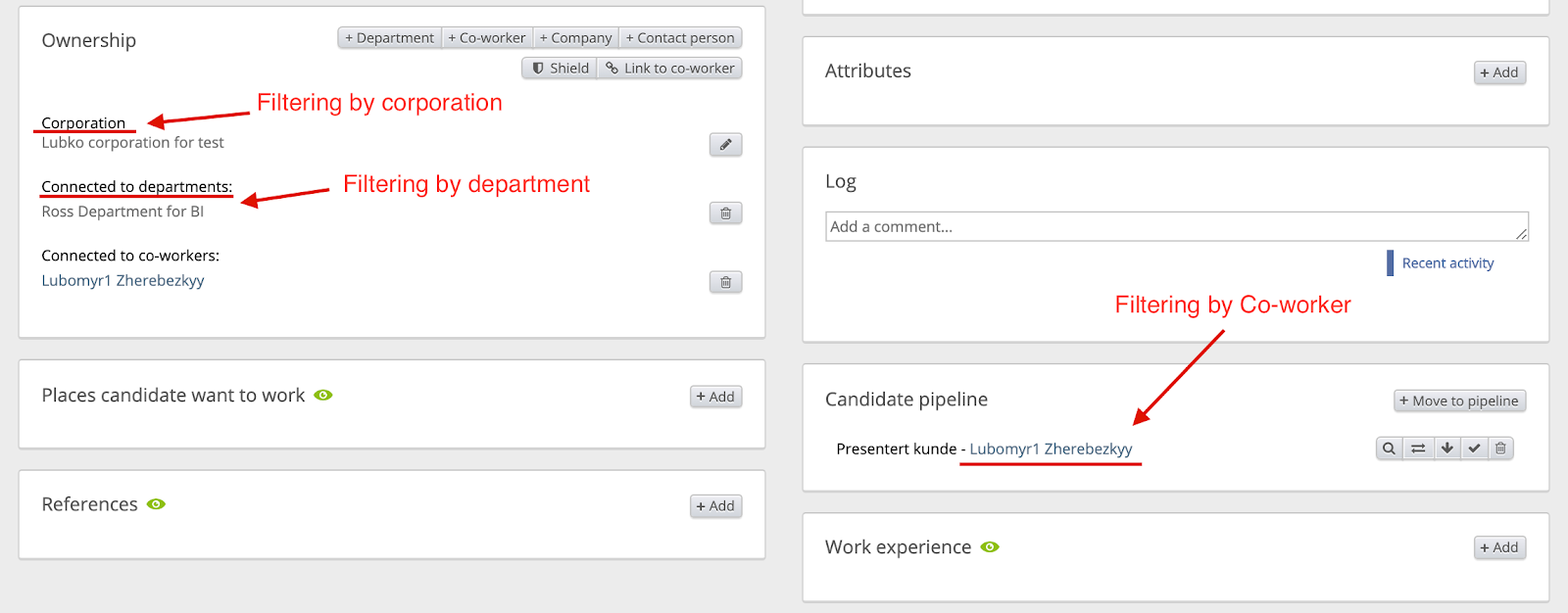Click the Add a comment field
Image resolution: width=1568 pixels, height=613 pixels.
(x=1176, y=226)
